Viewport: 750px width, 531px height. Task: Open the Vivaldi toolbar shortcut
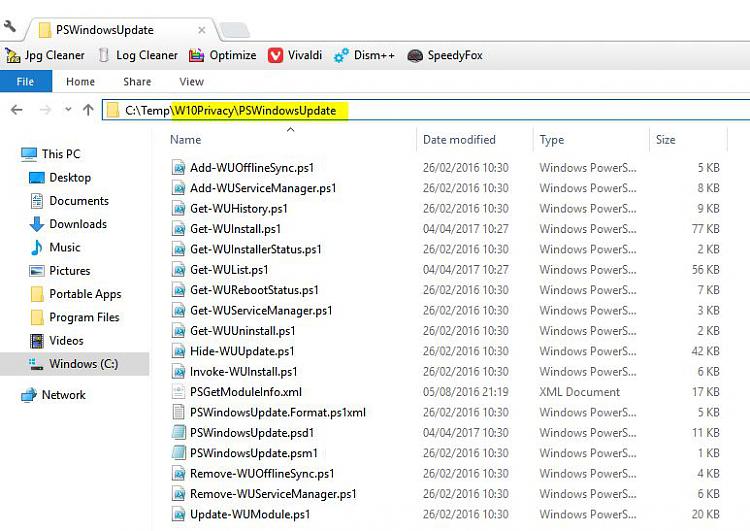point(295,55)
